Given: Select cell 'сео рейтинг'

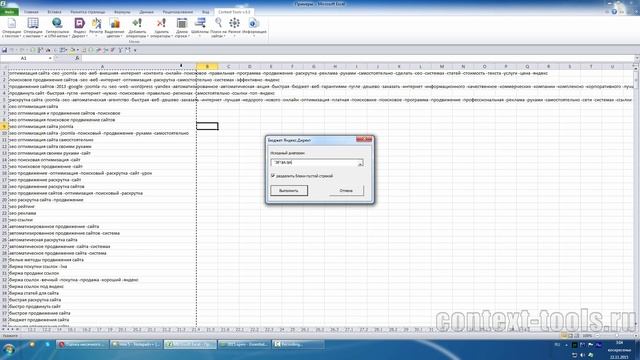Looking at the screenshot, I should pos(102,207).
